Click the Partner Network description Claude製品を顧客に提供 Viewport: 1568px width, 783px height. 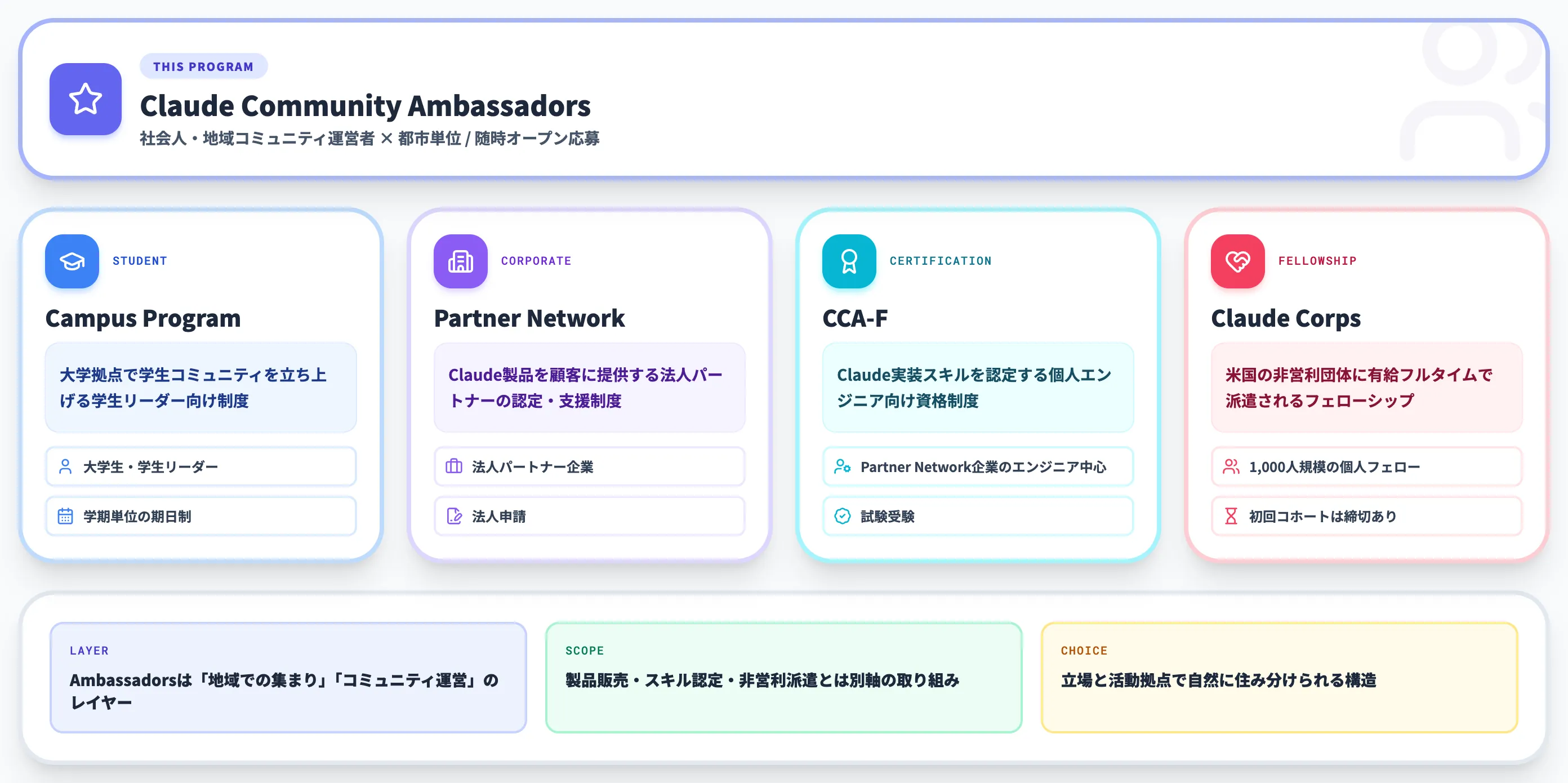tap(589, 388)
